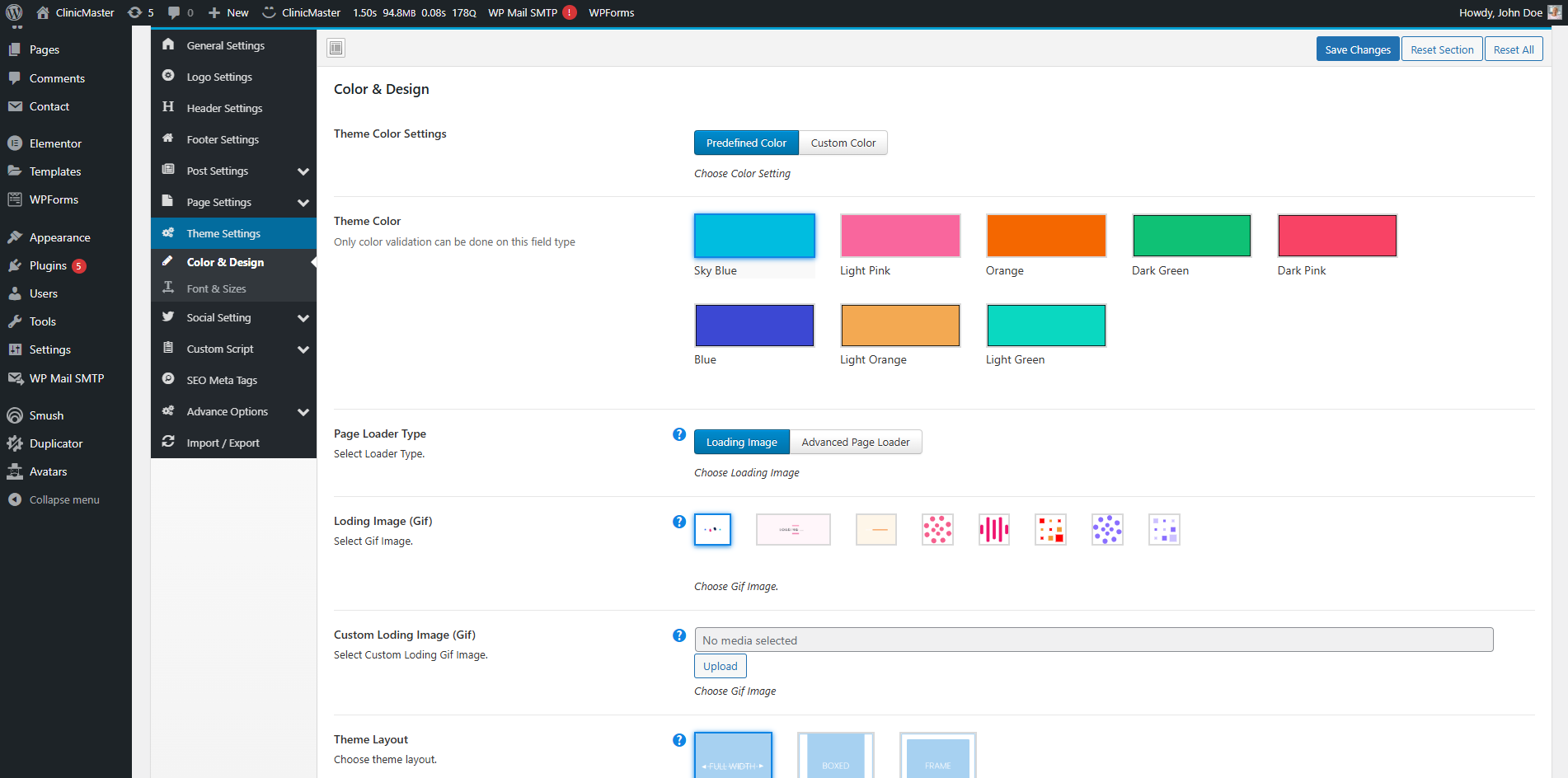The image size is (1568, 778).
Task: Select Advanced Page Loader type
Action: click(x=855, y=442)
